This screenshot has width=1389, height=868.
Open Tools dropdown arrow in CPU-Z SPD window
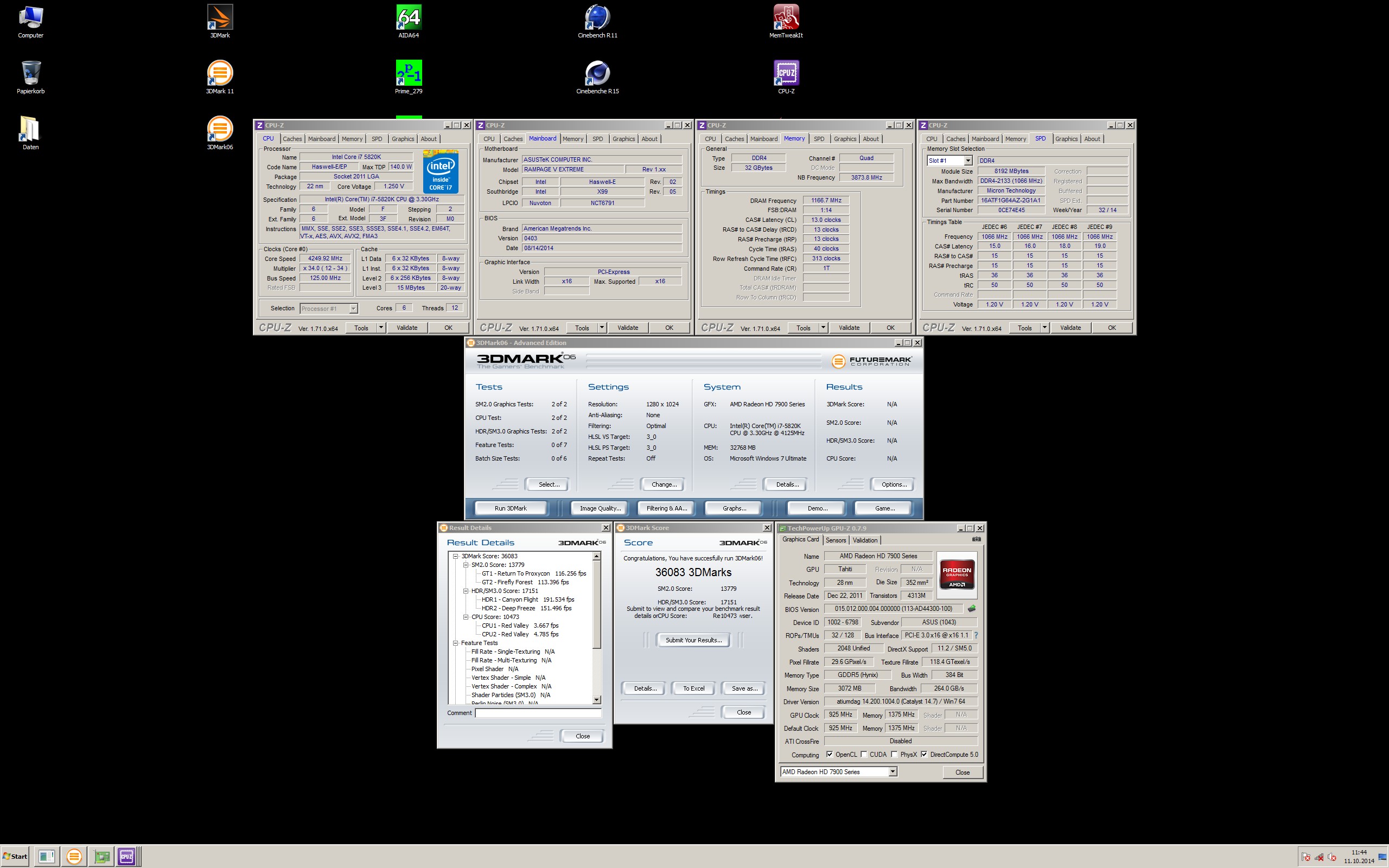click(x=1044, y=327)
